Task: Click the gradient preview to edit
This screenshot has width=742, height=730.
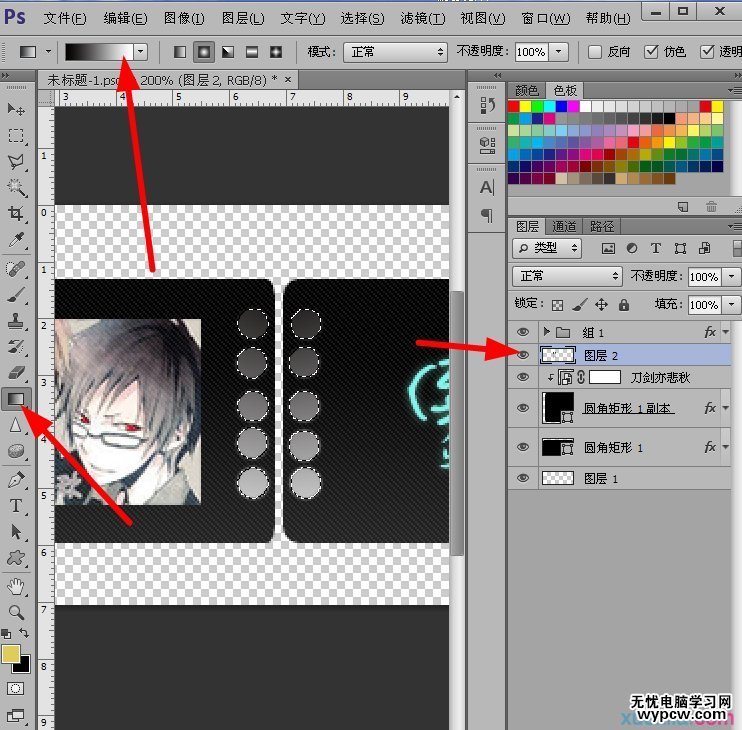Action: click(x=99, y=52)
